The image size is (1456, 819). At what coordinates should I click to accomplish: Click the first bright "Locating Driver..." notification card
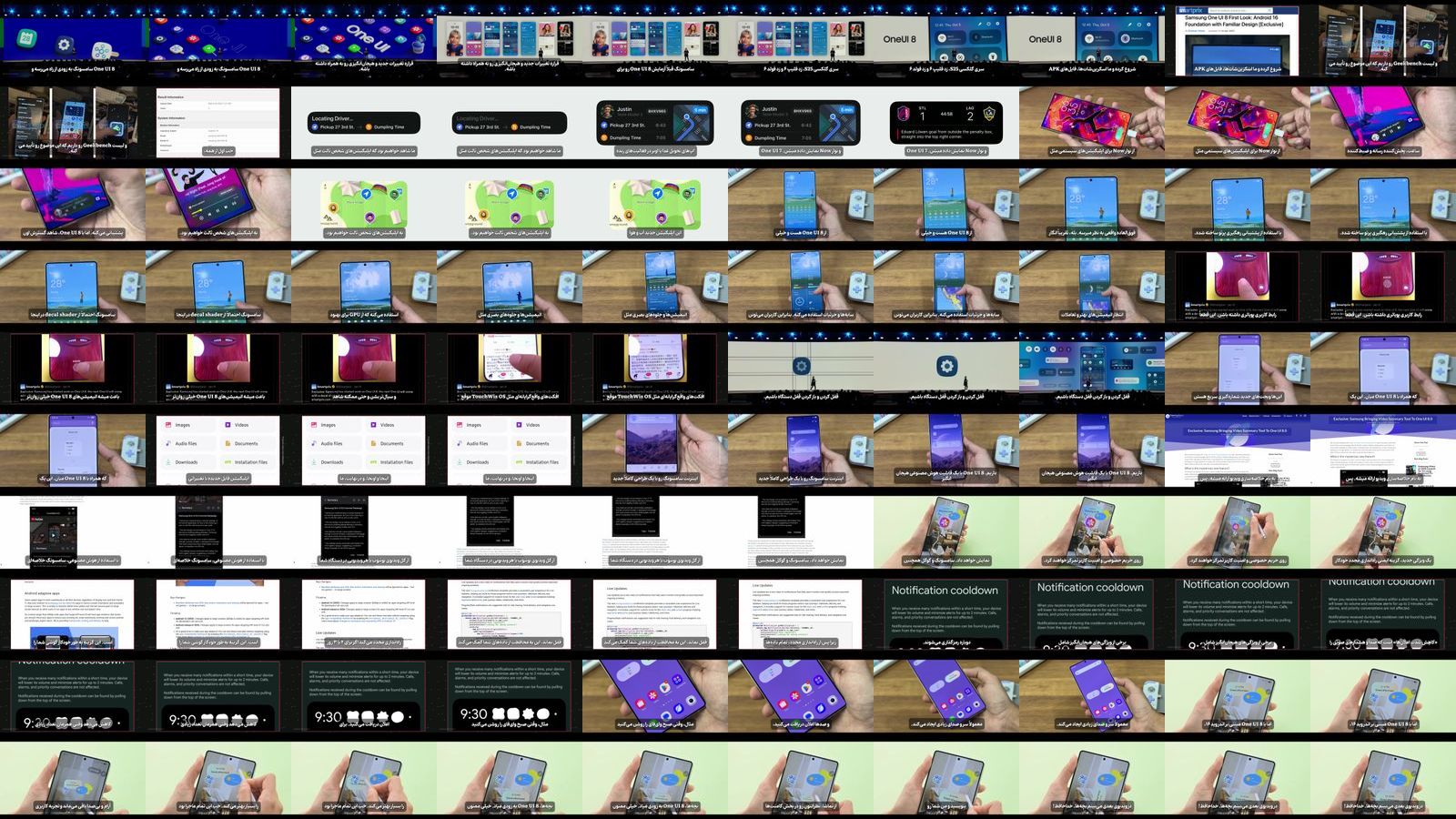pyautogui.click(x=364, y=123)
